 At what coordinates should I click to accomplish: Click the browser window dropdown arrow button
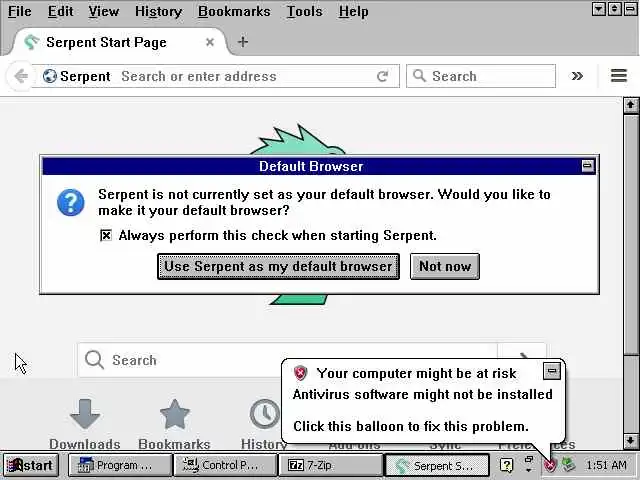tap(598, 9)
